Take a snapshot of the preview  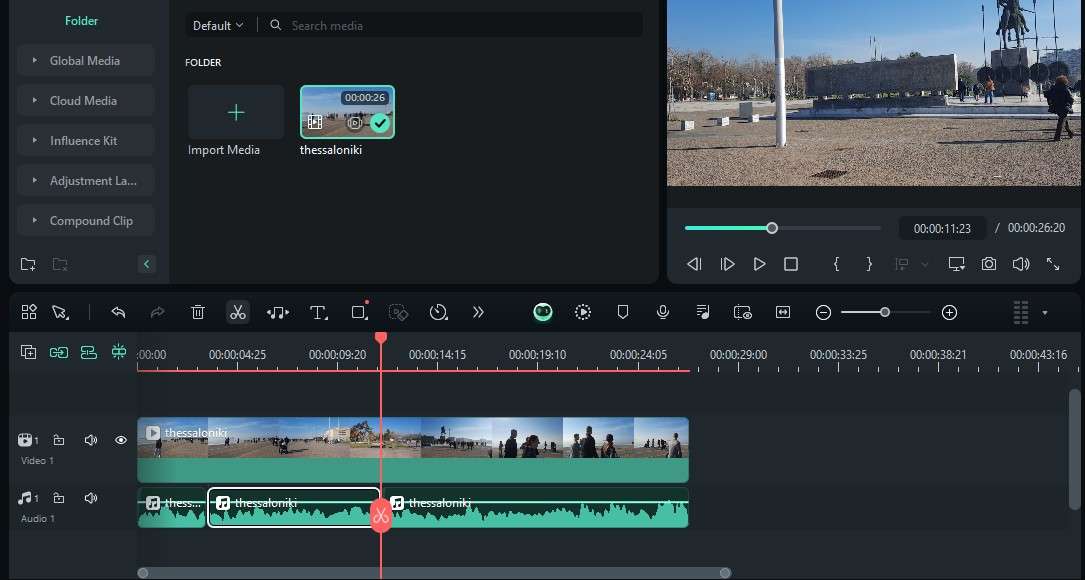[x=989, y=264]
